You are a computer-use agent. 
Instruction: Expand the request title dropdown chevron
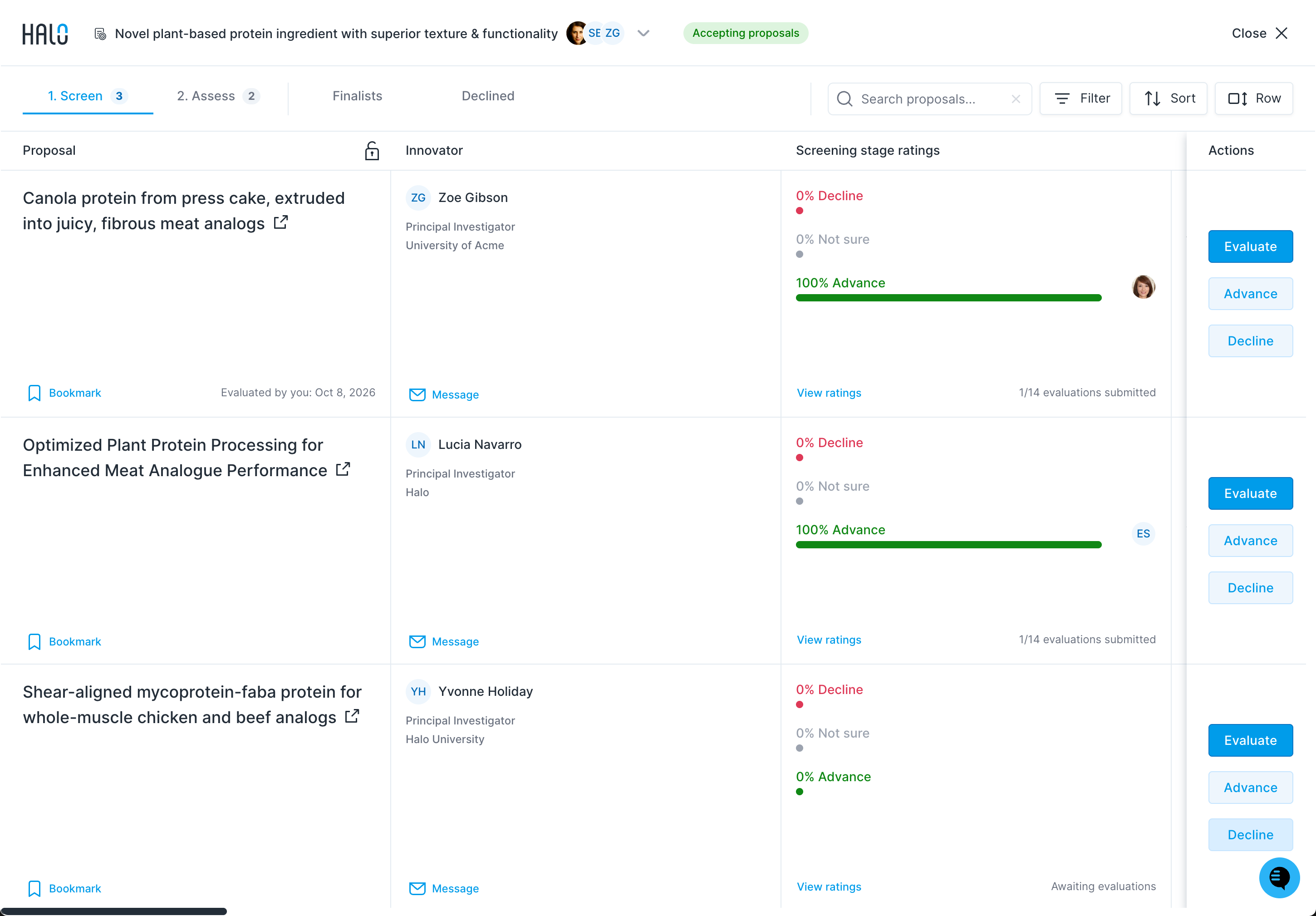click(643, 33)
